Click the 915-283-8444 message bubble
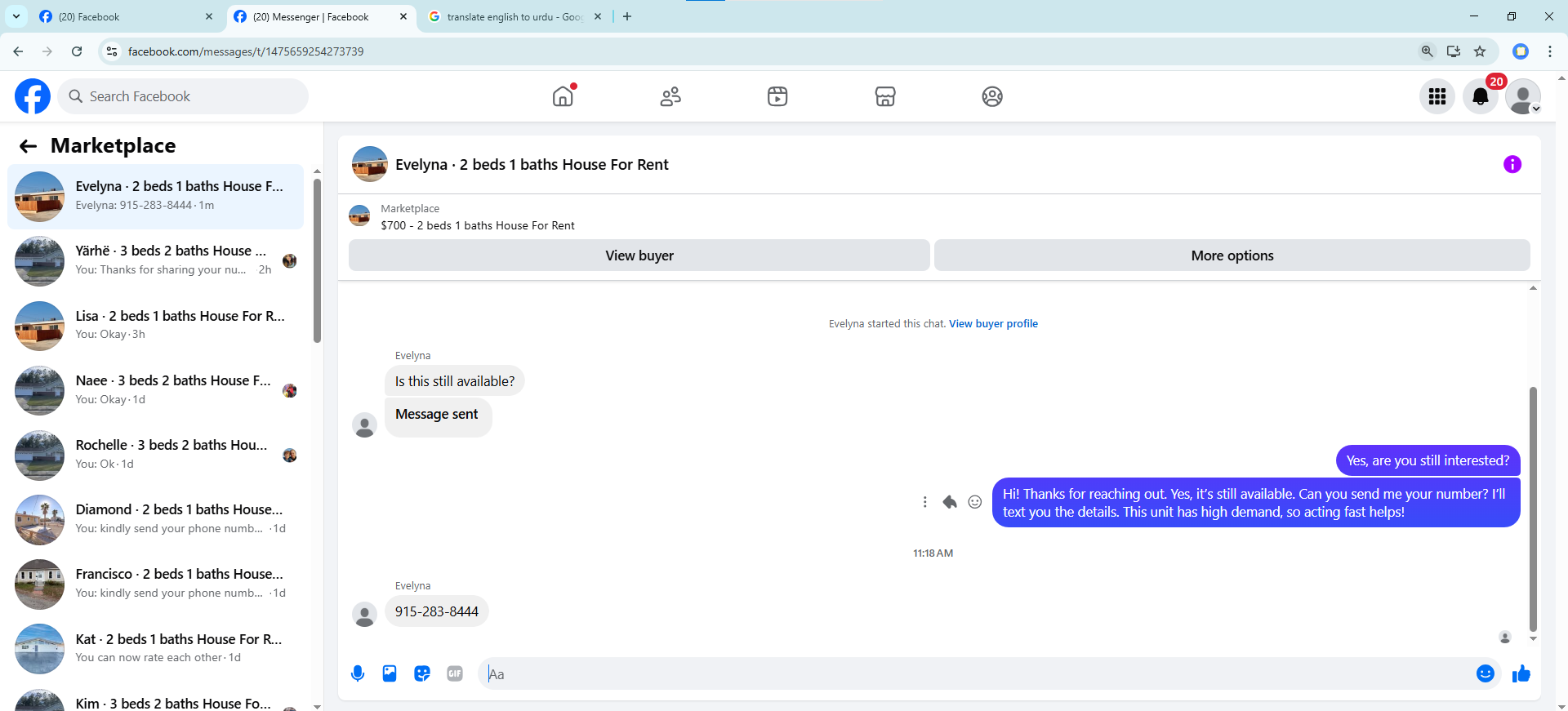This screenshot has width=1568, height=711. (437, 611)
